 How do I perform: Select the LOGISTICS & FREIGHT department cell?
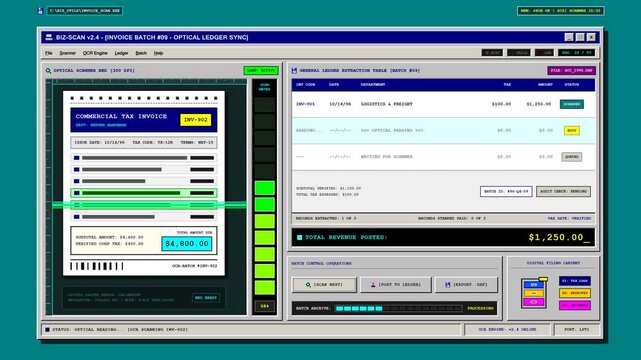click(x=387, y=104)
